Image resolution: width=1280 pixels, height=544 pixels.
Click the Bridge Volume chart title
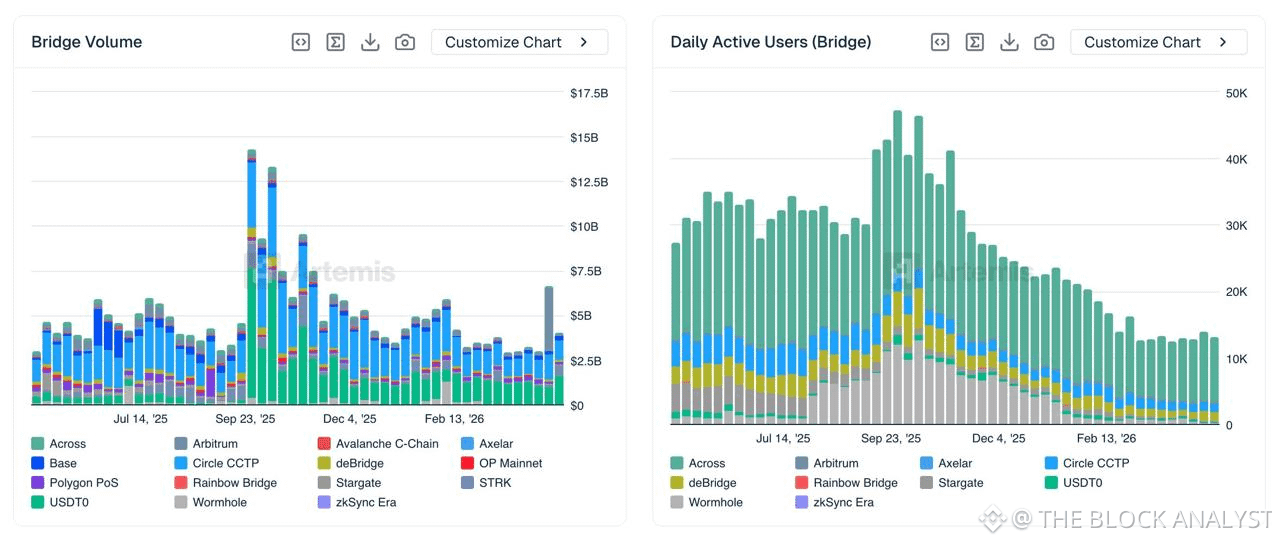[x=87, y=42]
